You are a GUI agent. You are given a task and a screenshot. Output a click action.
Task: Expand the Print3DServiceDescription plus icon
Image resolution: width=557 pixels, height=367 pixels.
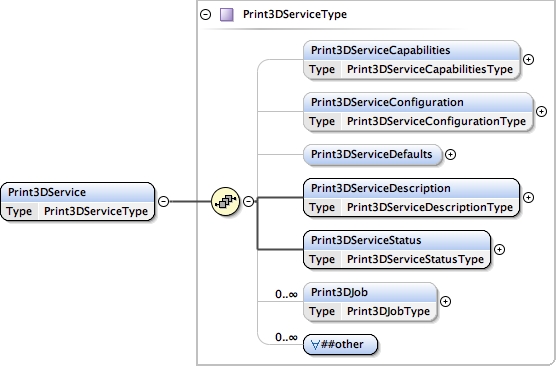529,198
